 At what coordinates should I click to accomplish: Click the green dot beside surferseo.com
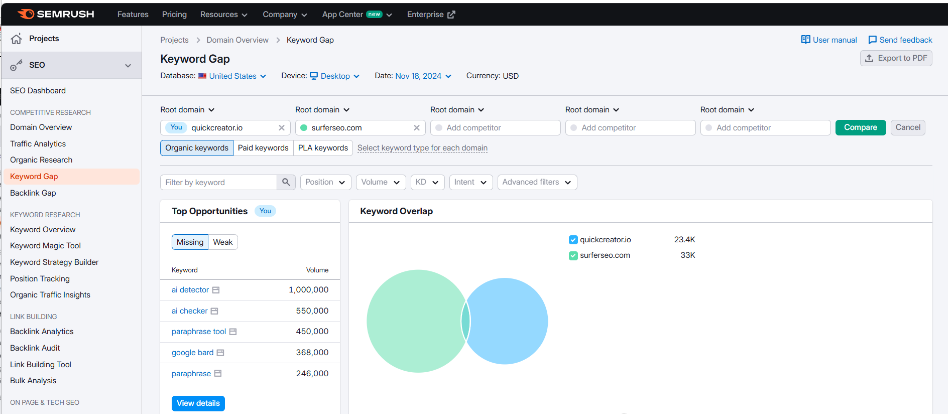tap(304, 128)
